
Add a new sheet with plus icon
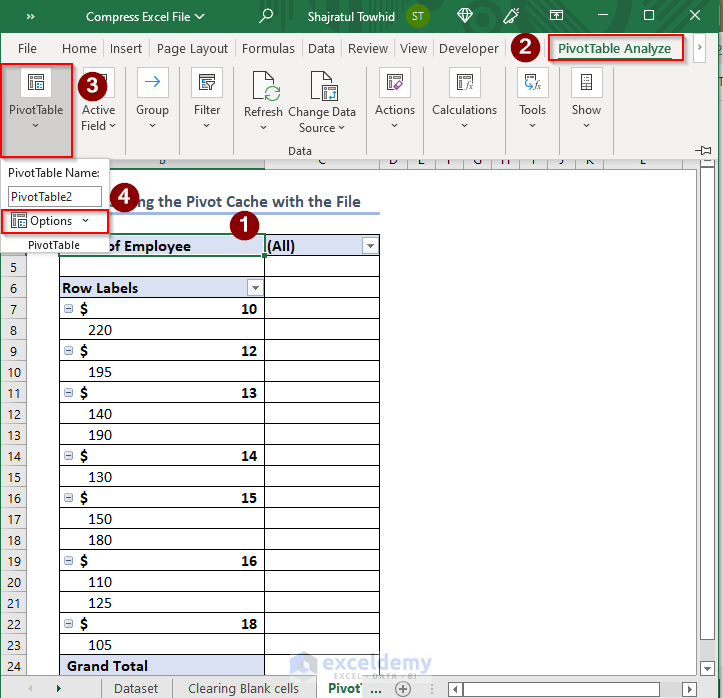(403, 689)
